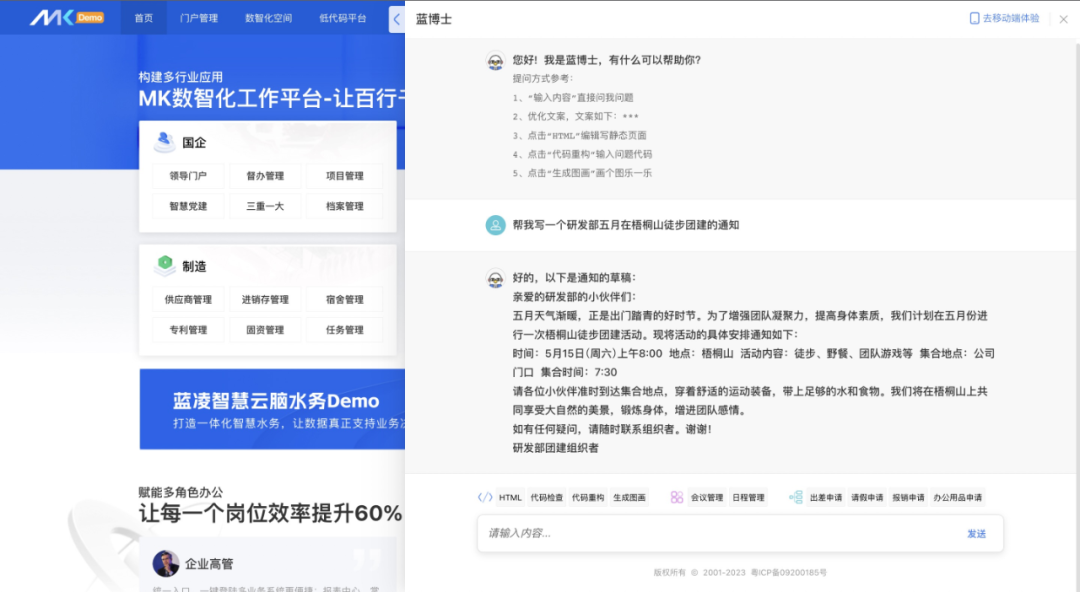Click the workflow icon beside 出差申请

(x=796, y=497)
